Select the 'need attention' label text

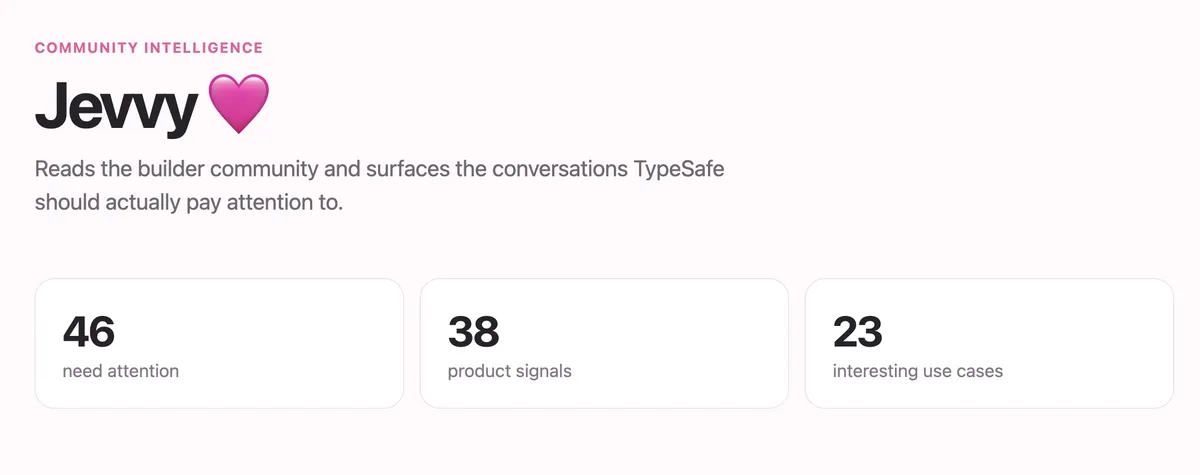[x=121, y=371]
